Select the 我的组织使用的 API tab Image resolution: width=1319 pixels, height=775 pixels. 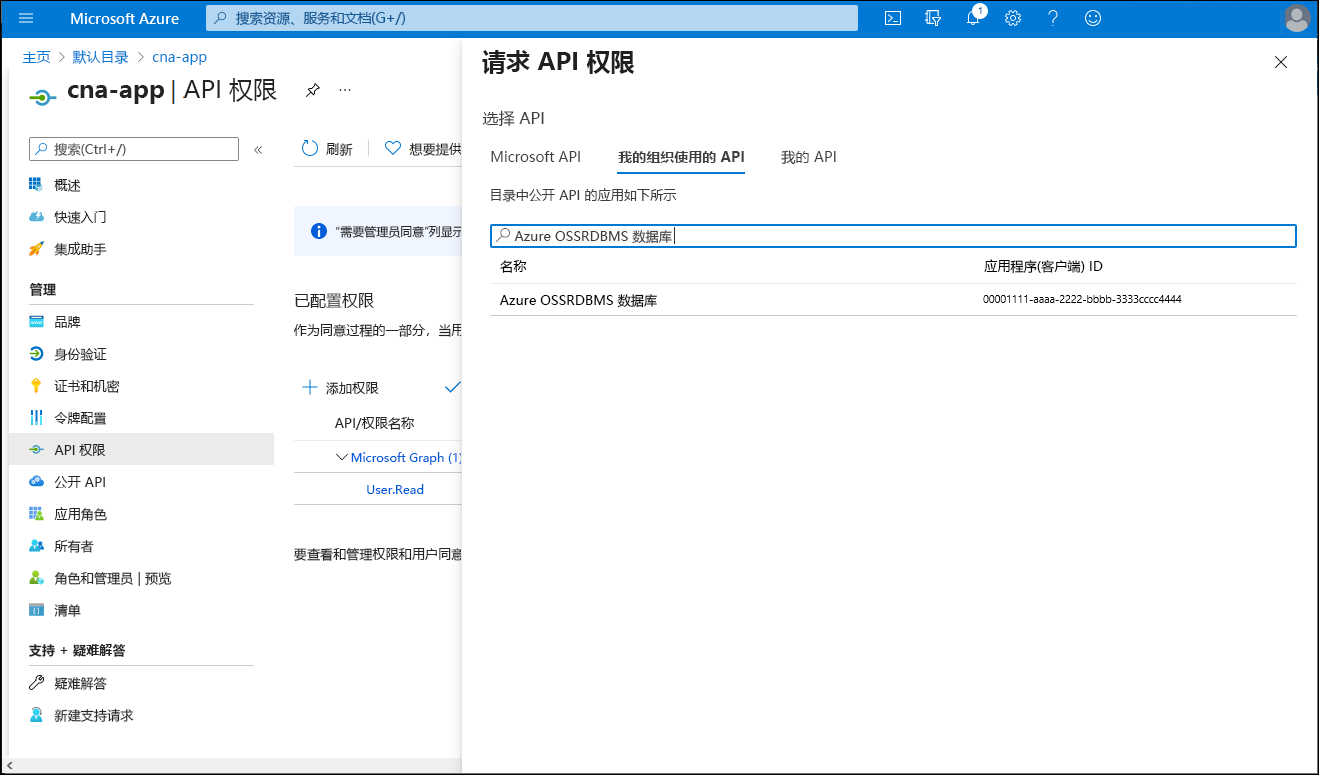pos(681,157)
